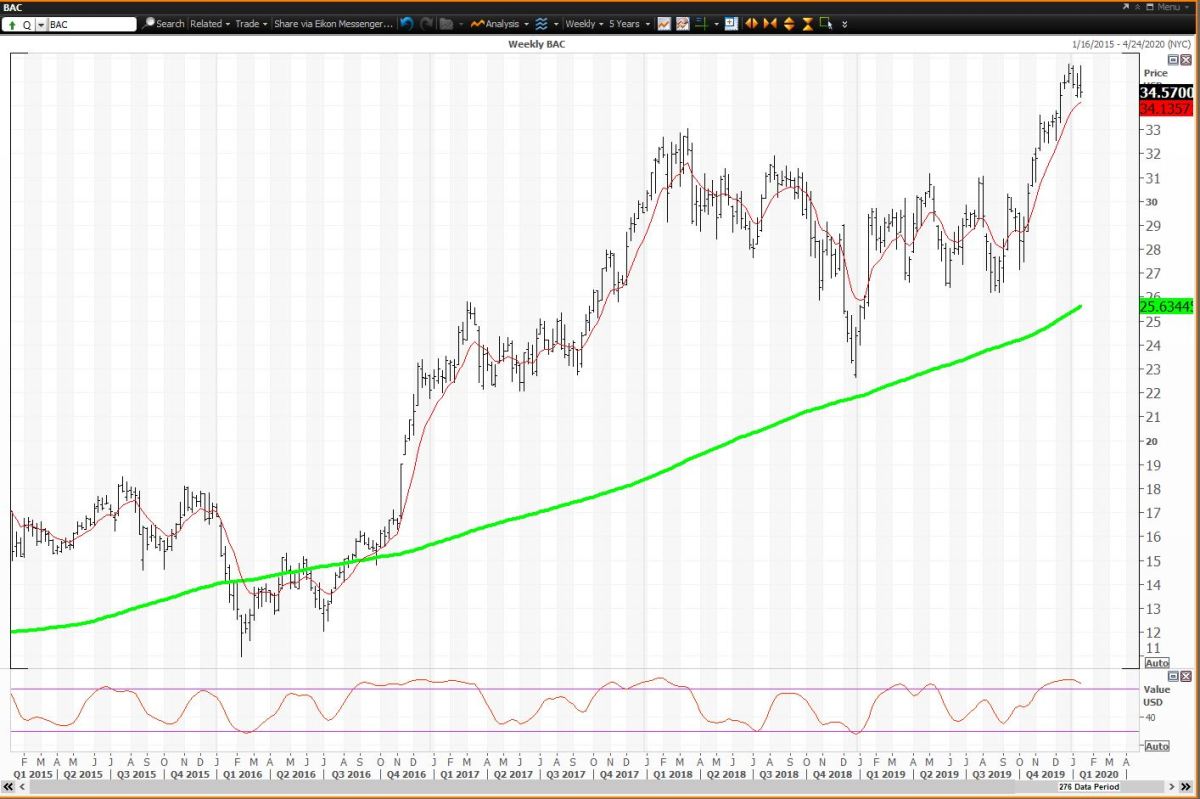Click the blue square plus icon in the toolbar
Image resolution: width=1200 pixels, height=799 pixels.
point(731,23)
